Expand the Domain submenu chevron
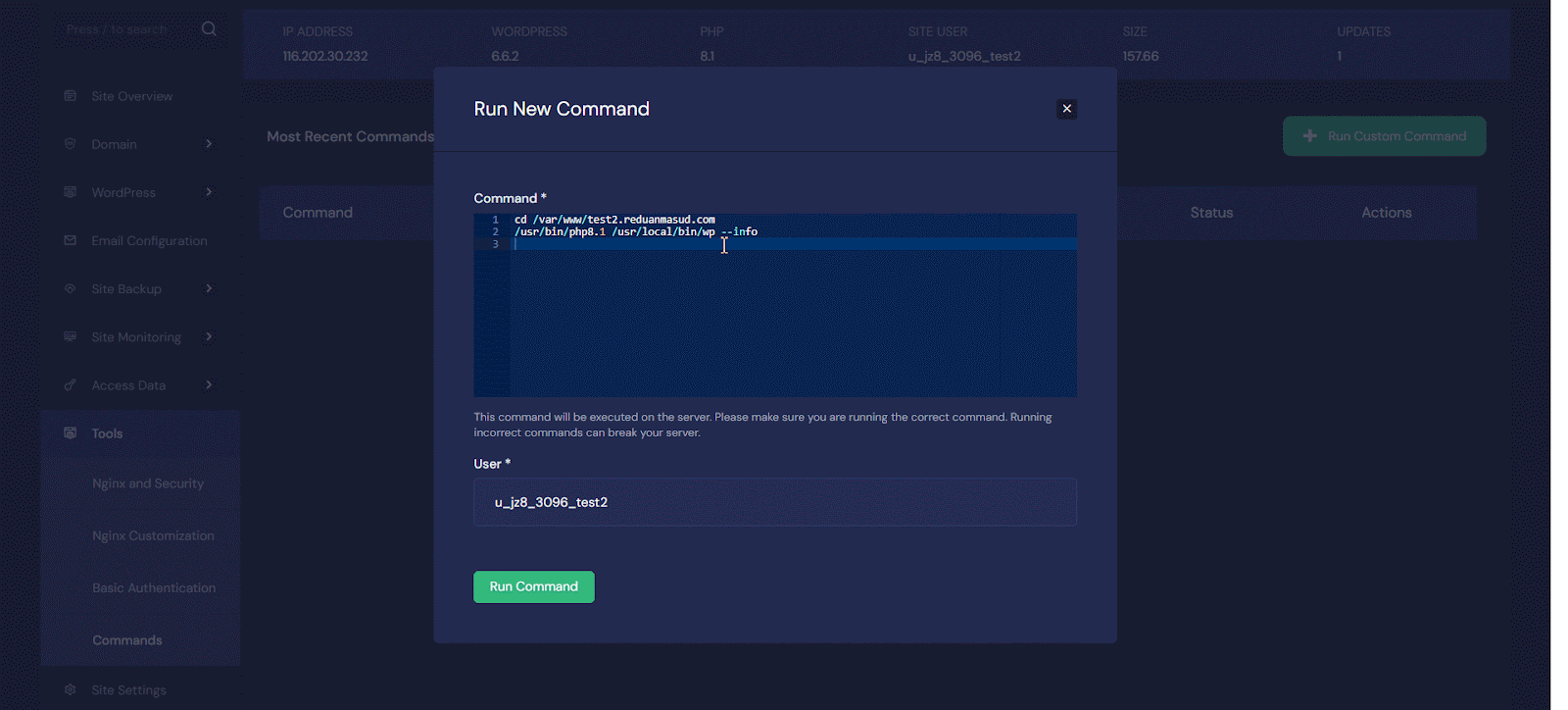 209,143
